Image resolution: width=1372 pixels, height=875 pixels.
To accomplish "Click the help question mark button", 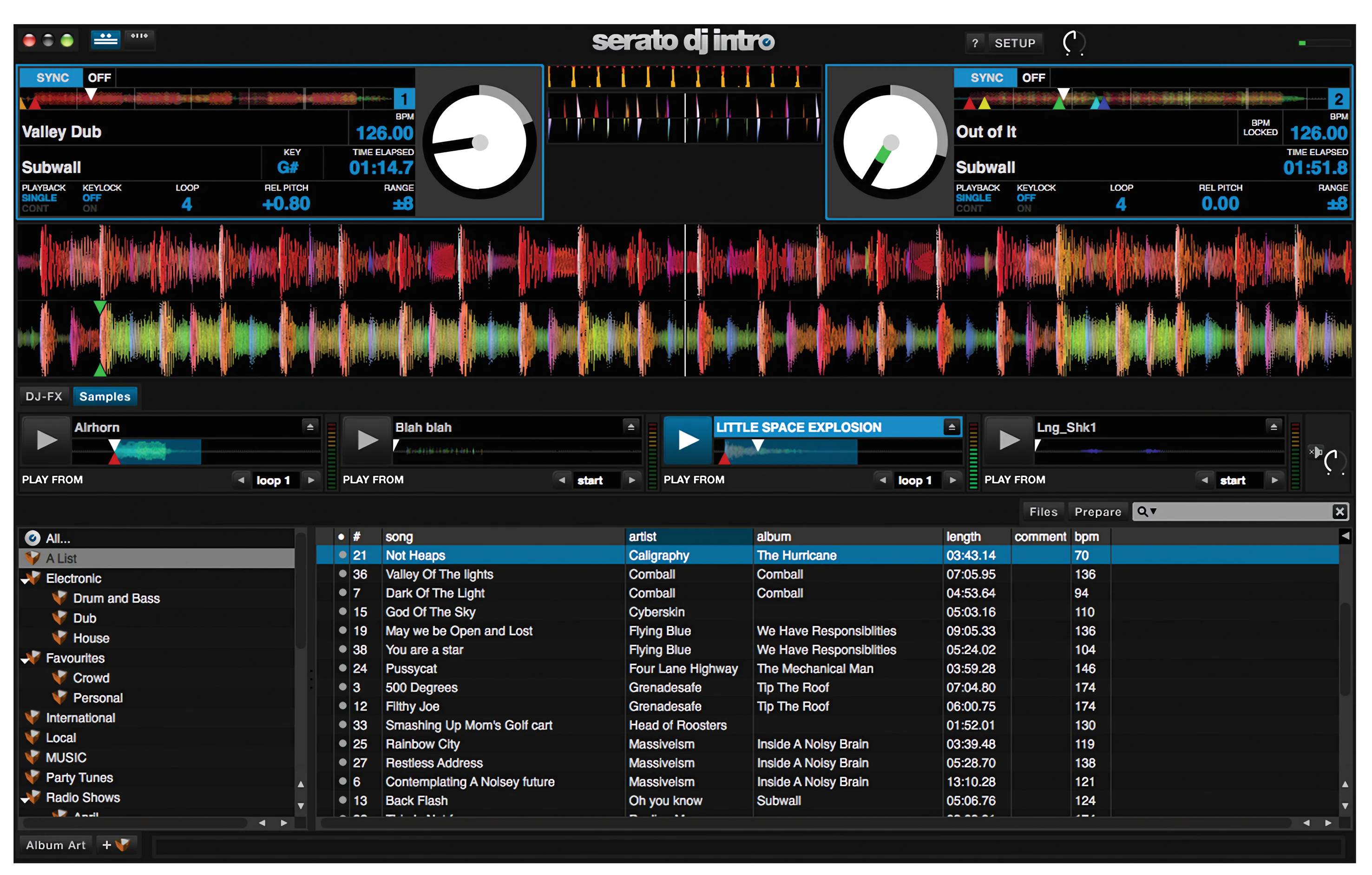I will [975, 43].
